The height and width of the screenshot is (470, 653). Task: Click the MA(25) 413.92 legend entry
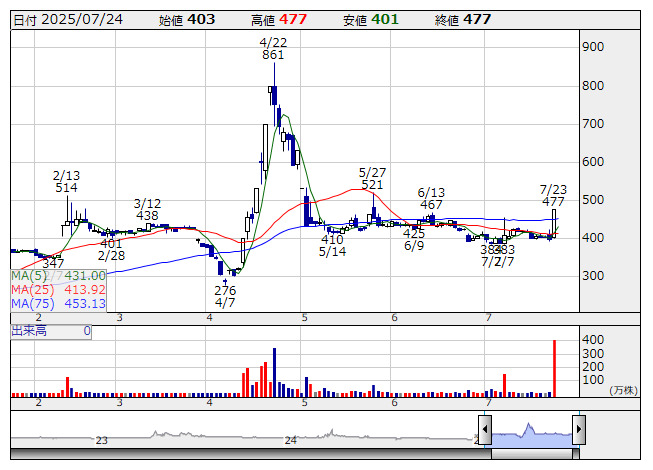[x=58, y=290]
